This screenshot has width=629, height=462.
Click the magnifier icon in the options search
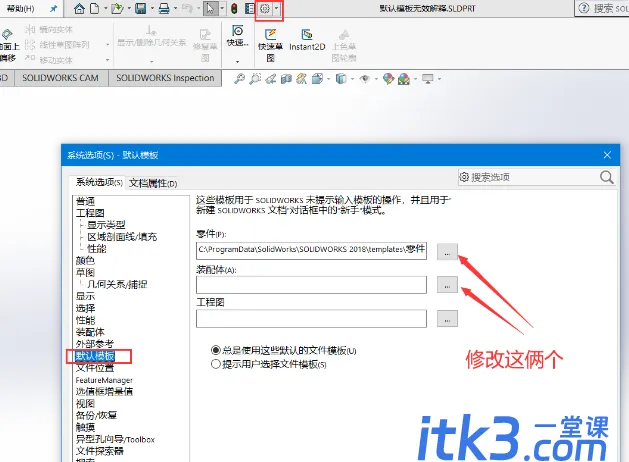tap(606, 177)
